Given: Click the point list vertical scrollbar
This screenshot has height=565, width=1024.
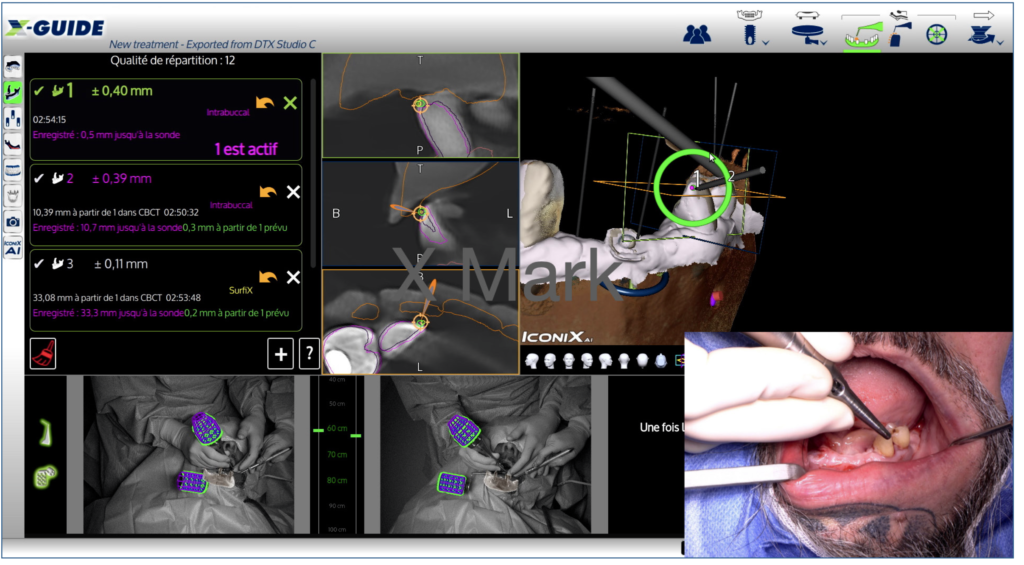Looking at the screenshot, I should coord(313,173).
